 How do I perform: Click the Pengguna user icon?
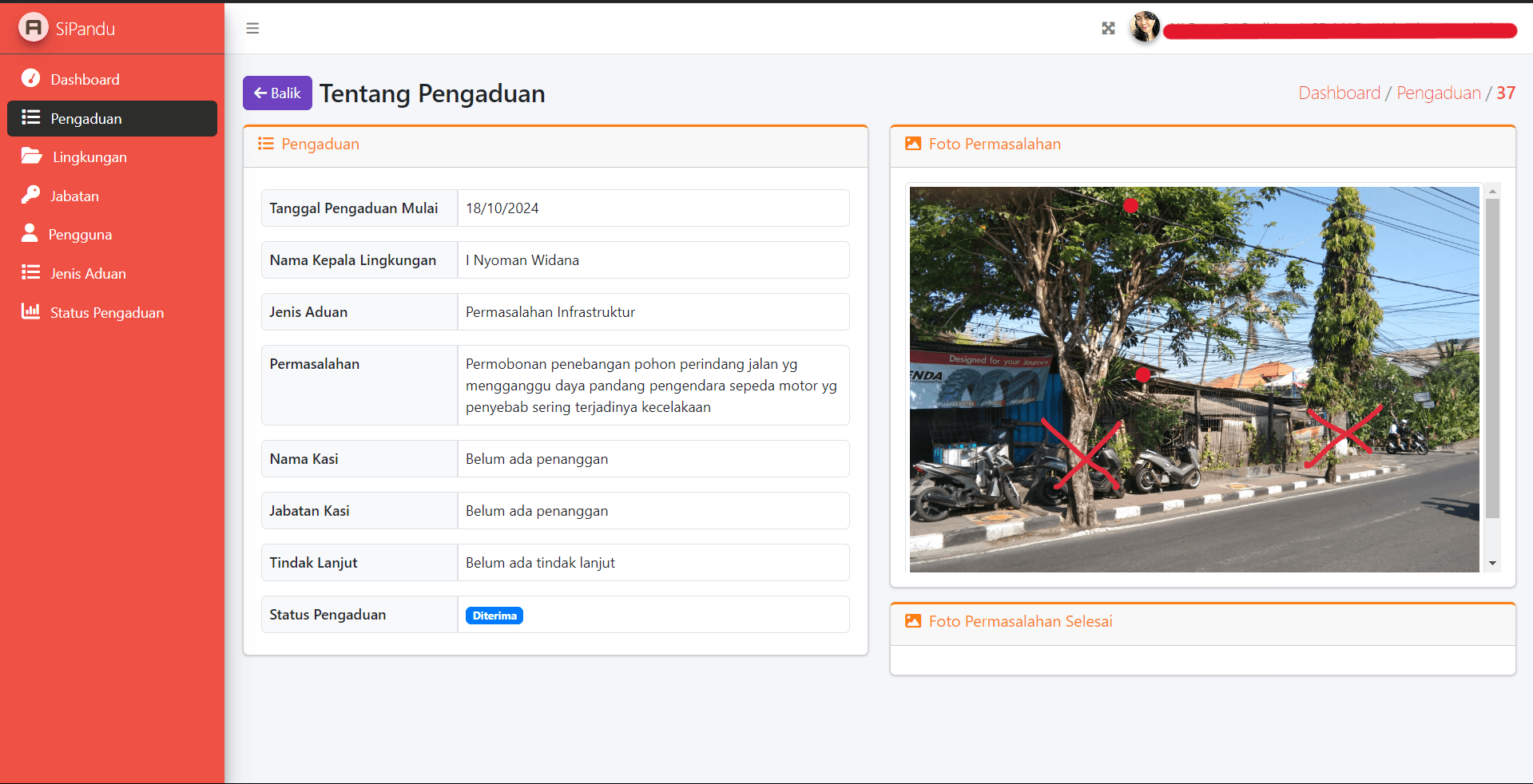(x=30, y=233)
